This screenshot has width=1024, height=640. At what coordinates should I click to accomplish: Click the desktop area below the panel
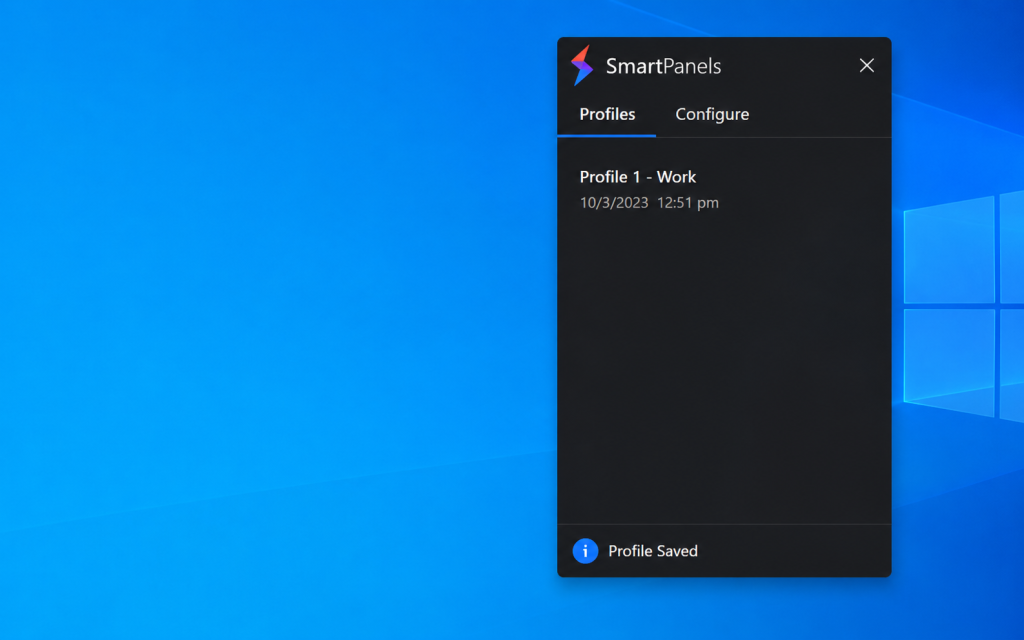point(724,609)
